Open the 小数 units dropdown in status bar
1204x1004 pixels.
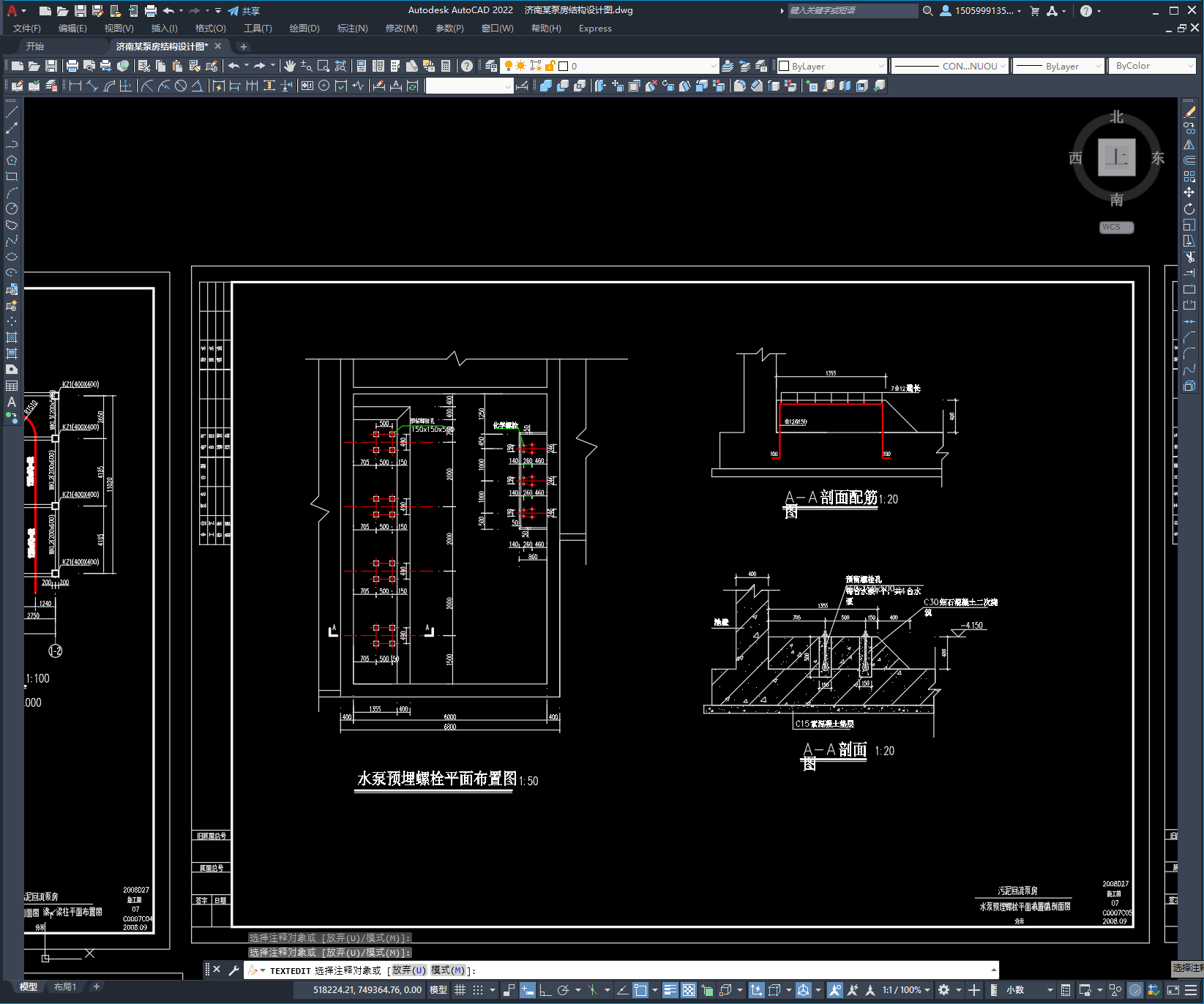coord(1029,990)
